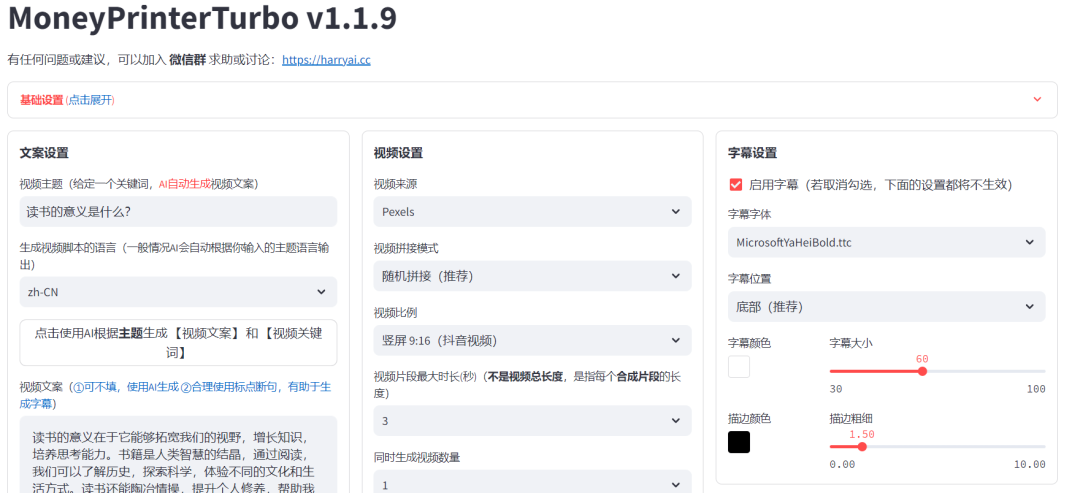Open the harryai.cc link
Screen dimensions: 1080x493
pos(326,60)
